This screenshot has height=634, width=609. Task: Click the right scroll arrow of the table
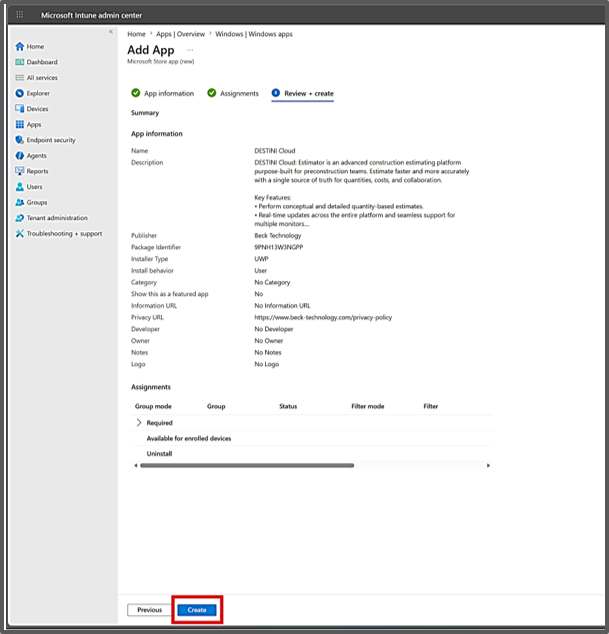(x=488, y=465)
